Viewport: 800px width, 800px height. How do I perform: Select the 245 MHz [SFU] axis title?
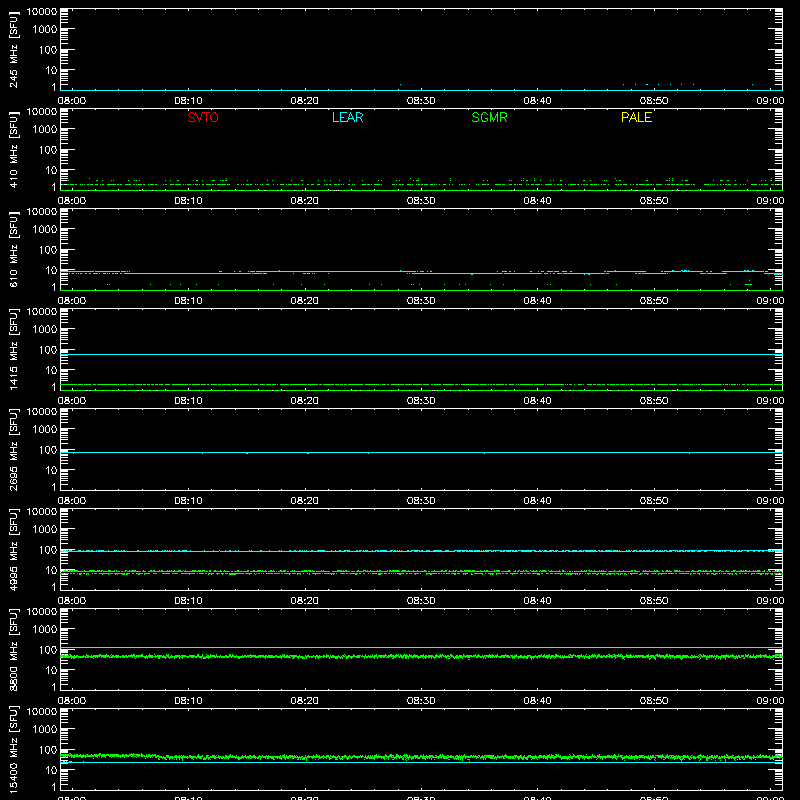14,49
